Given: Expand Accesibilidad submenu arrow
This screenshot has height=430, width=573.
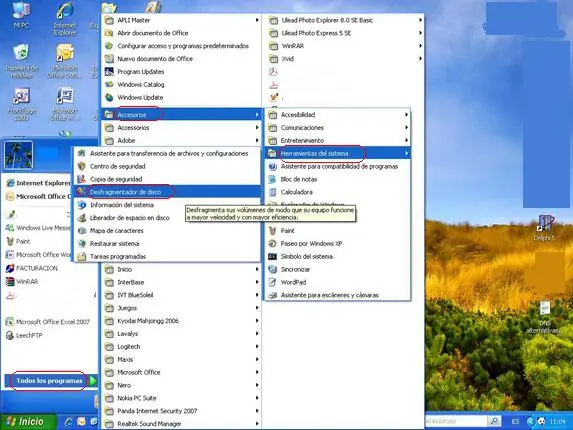Looking at the screenshot, I should 406,115.
